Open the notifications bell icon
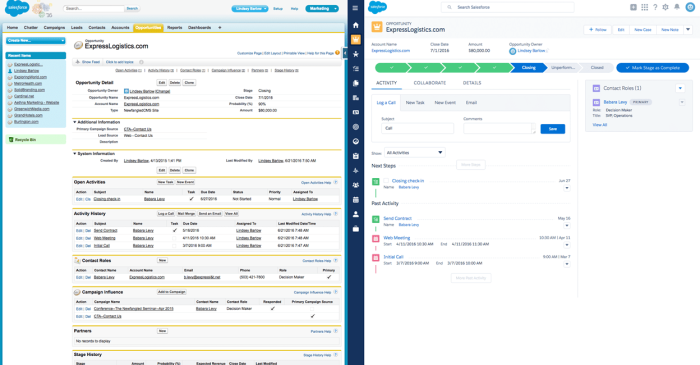 tap(677, 7)
